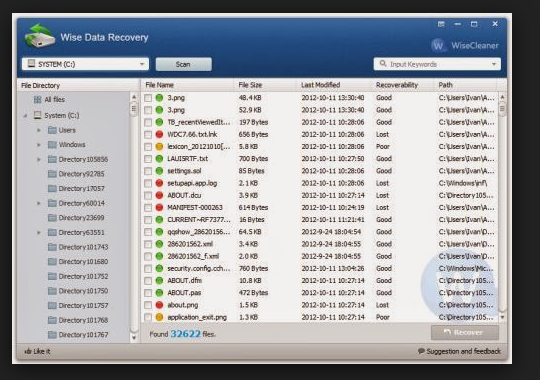Sort by the File Name column
This screenshot has height=380, width=540.
tap(188, 85)
